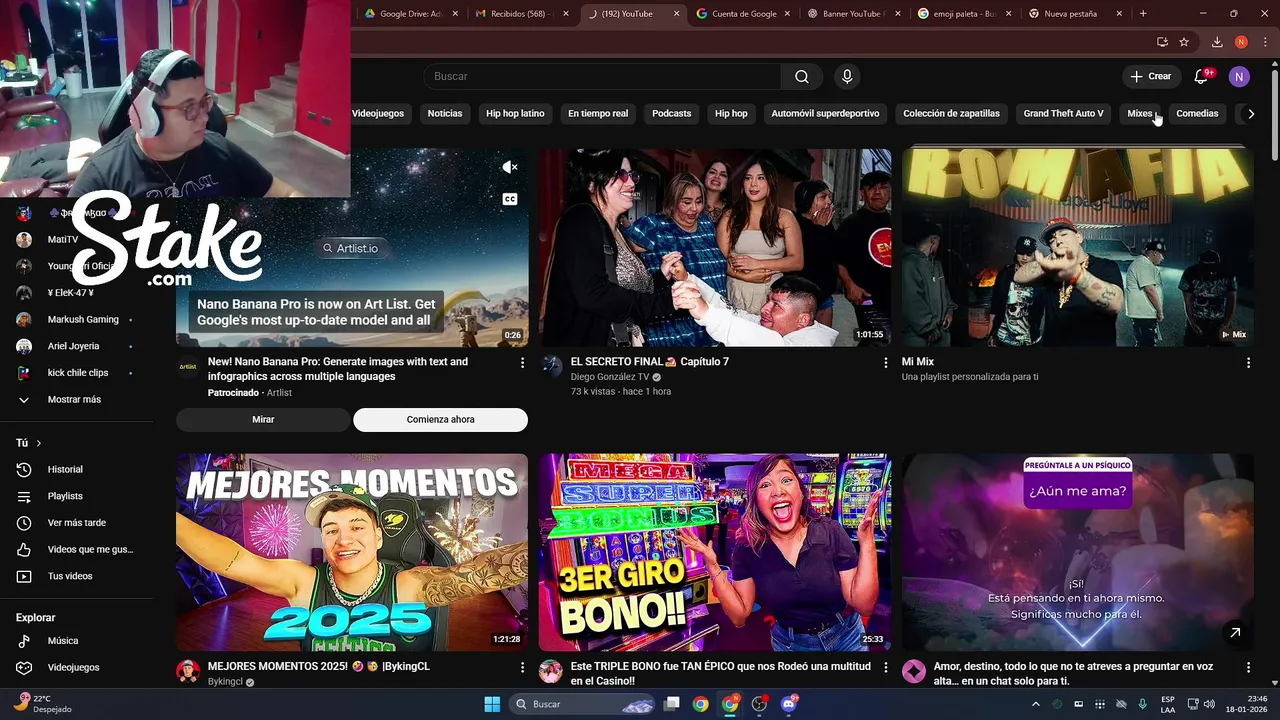Select the Podcasts filter chip

point(672,114)
